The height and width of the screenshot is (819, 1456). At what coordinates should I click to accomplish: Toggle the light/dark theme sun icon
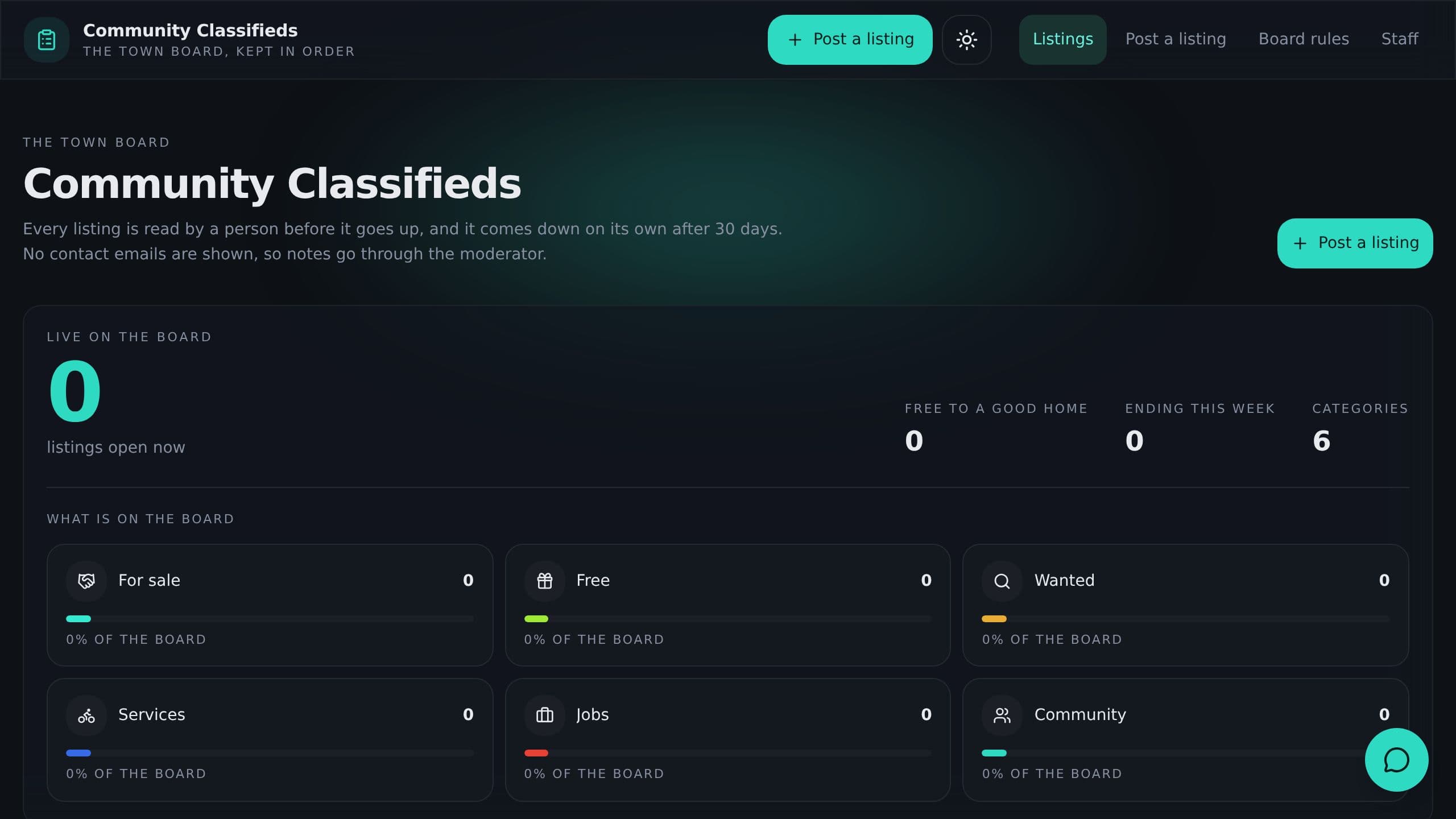[966, 40]
